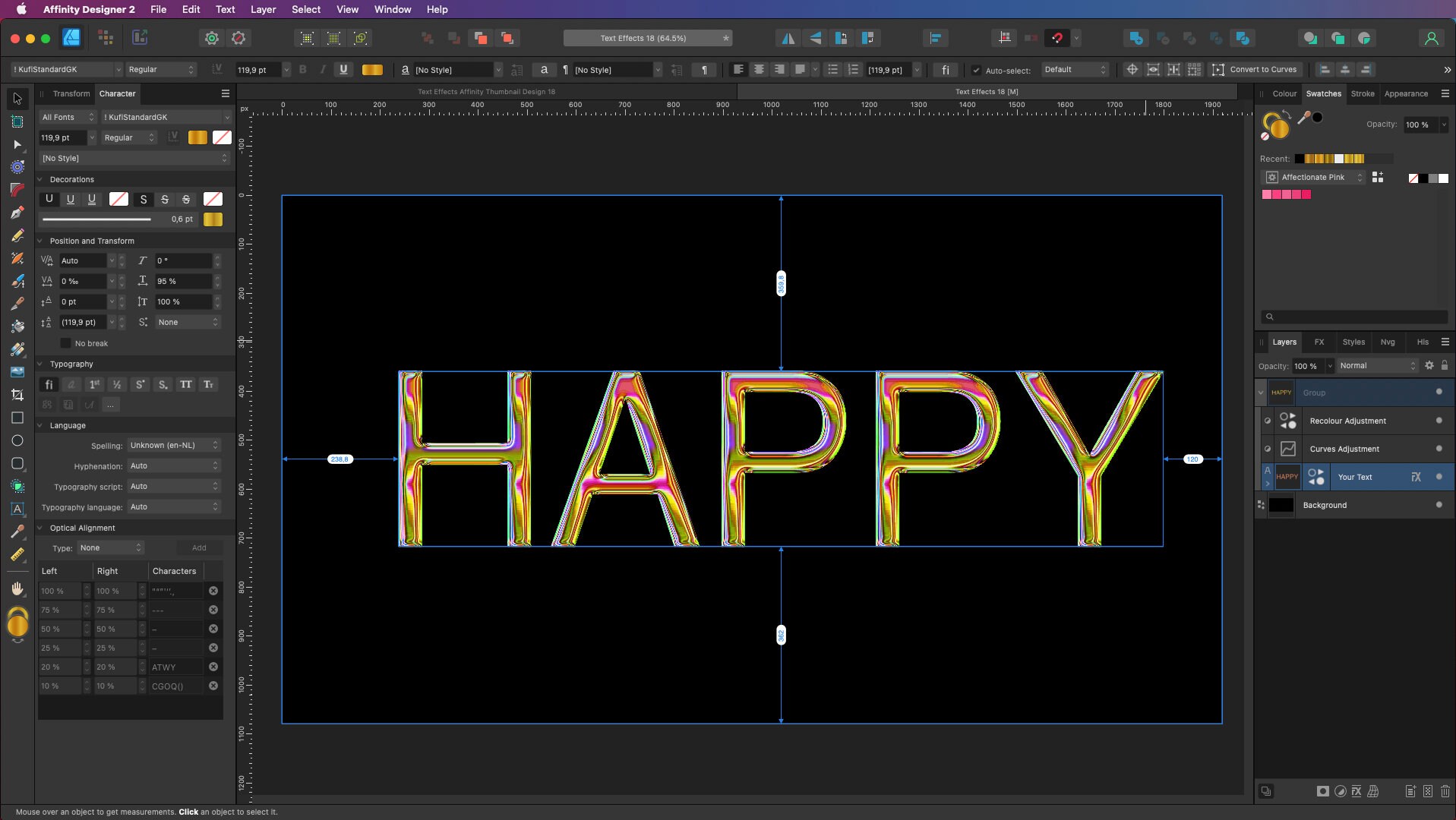Select the Artistic Text tool
This screenshot has width=1456, height=820.
point(17,509)
